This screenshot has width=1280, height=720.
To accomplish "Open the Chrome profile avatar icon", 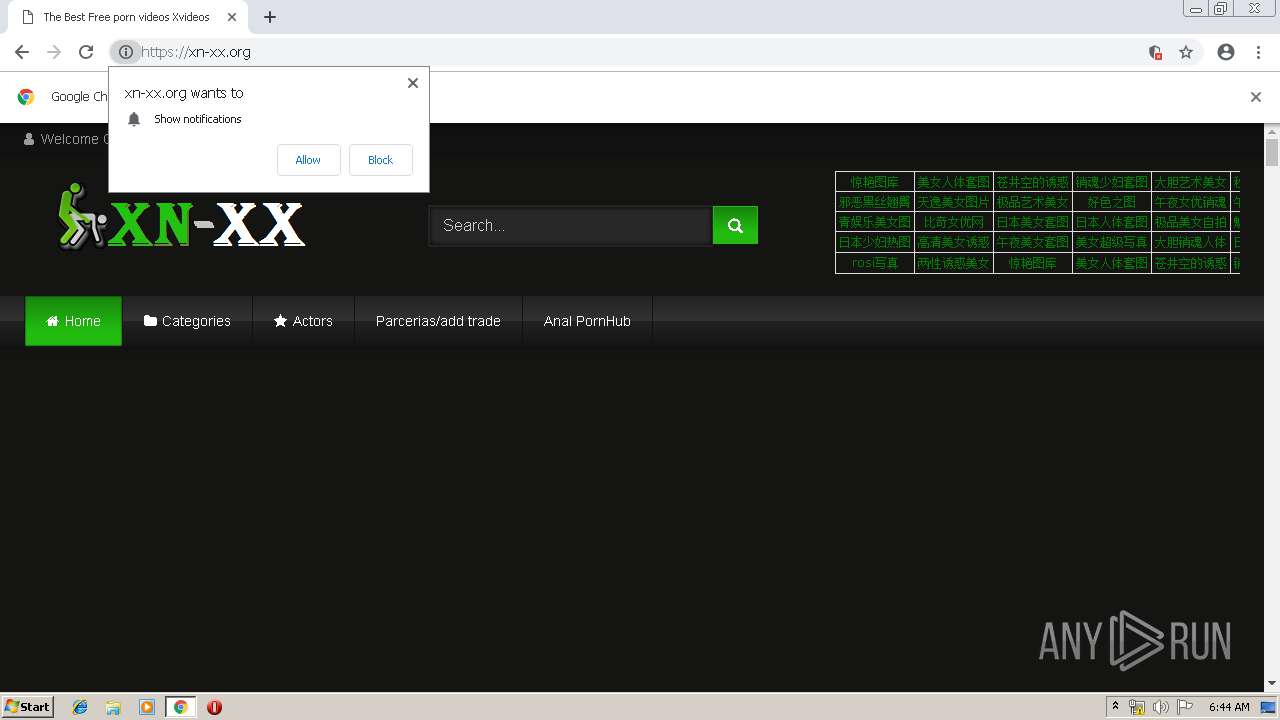I will [x=1226, y=52].
